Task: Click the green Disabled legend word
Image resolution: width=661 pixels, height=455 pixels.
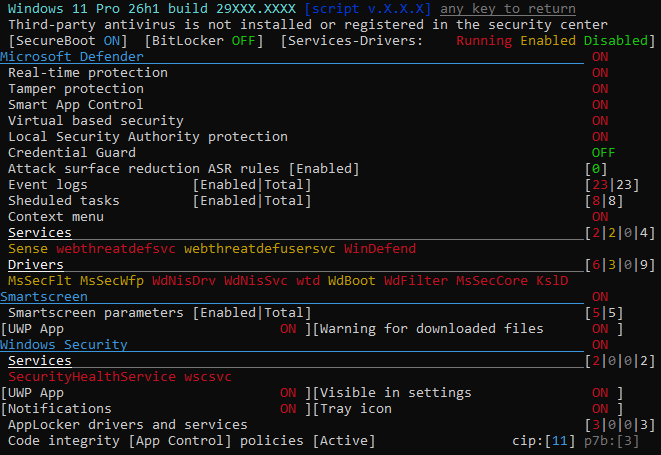Action: coord(615,40)
